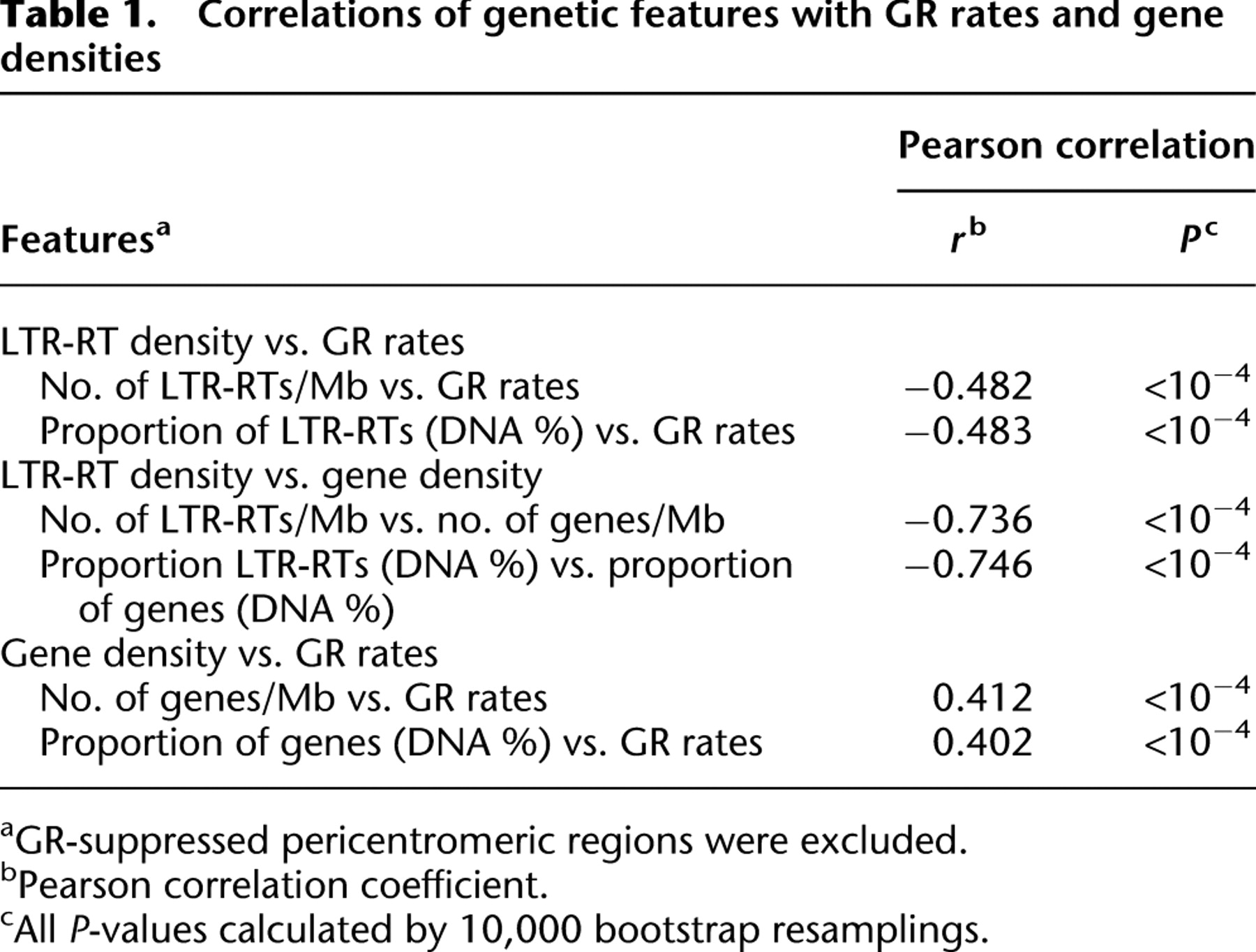
Task: Click the r column header
Action: [969, 237]
